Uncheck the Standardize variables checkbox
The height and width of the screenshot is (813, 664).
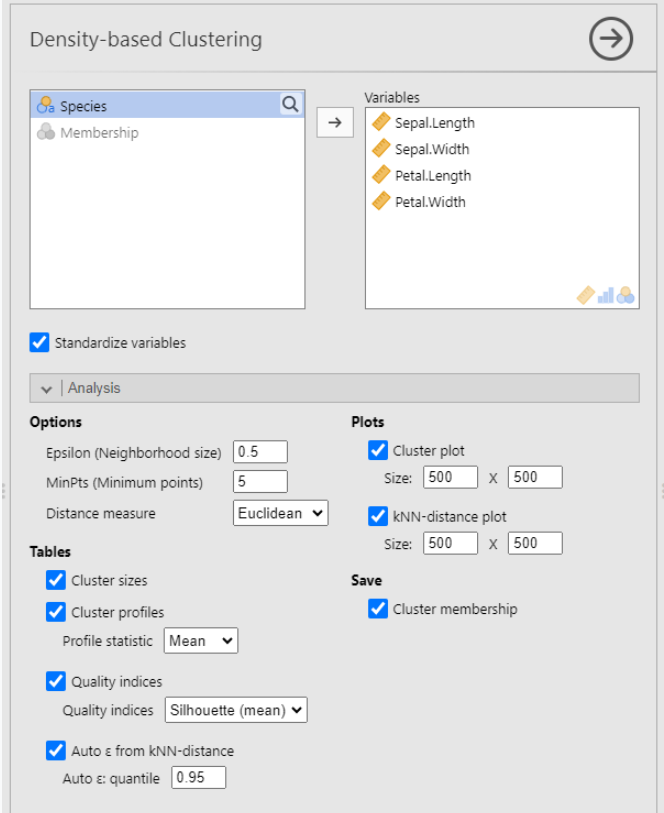(40, 343)
